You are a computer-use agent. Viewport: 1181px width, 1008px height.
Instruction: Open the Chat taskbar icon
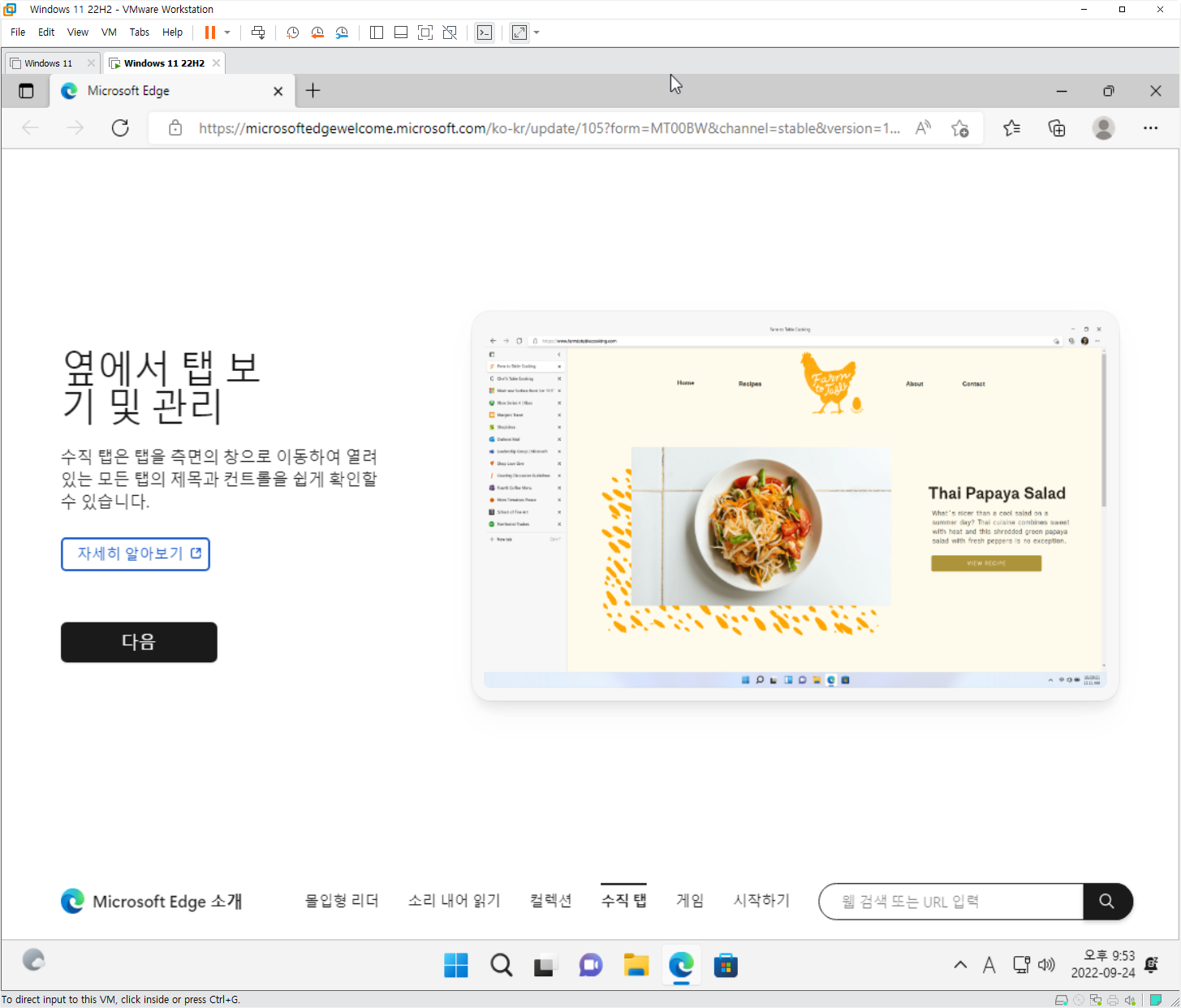tap(591, 965)
